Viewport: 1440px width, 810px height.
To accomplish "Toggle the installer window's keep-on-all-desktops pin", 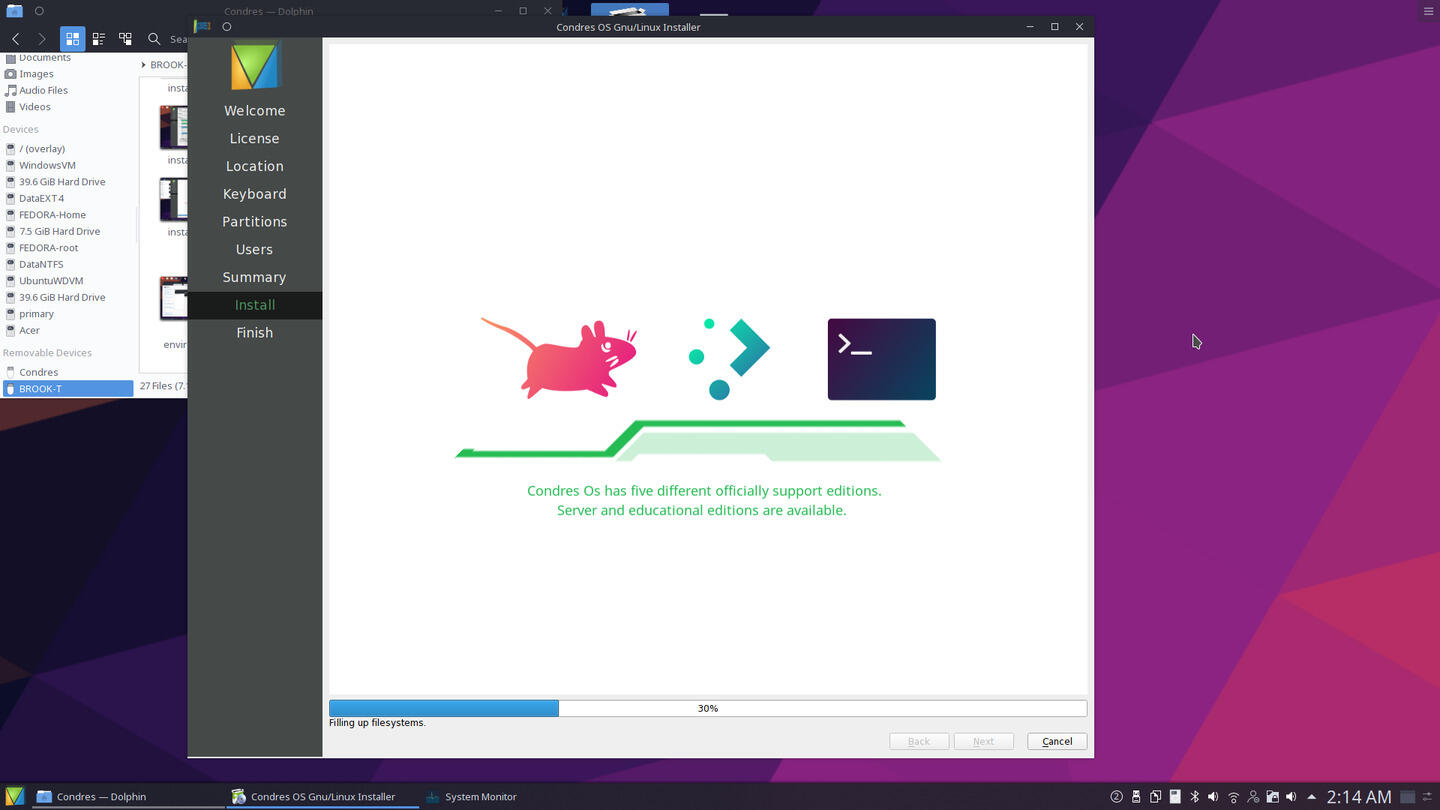I will point(227,27).
